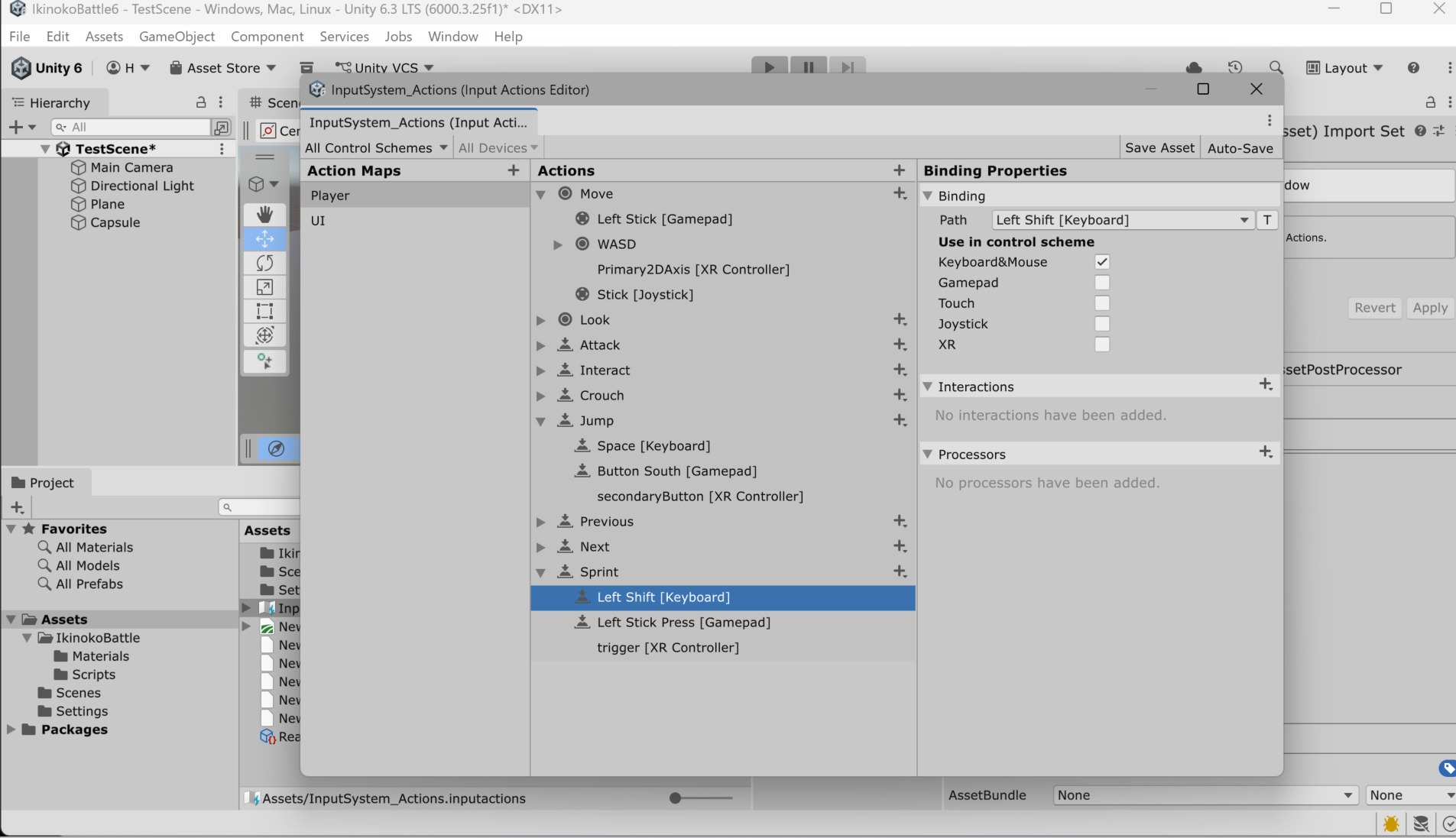Select the Hand view tool
The height and width of the screenshot is (838, 1456).
coord(264,215)
